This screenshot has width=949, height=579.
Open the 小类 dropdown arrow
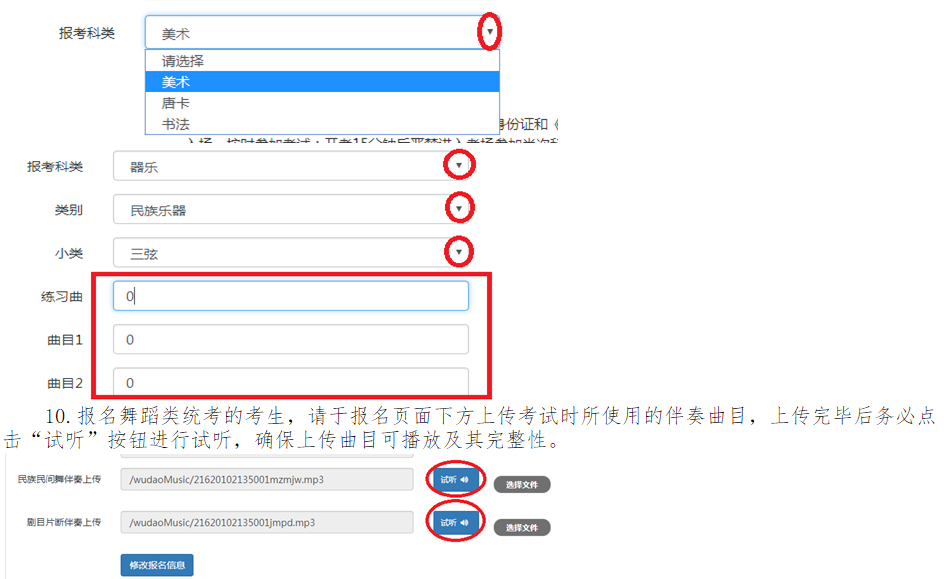pos(458,252)
